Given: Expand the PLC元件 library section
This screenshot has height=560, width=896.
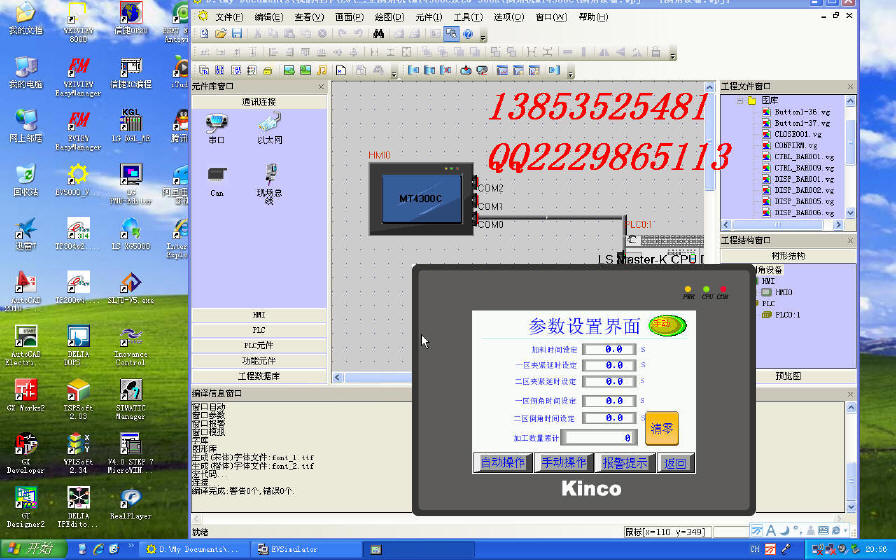Looking at the screenshot, I should 258,345.
